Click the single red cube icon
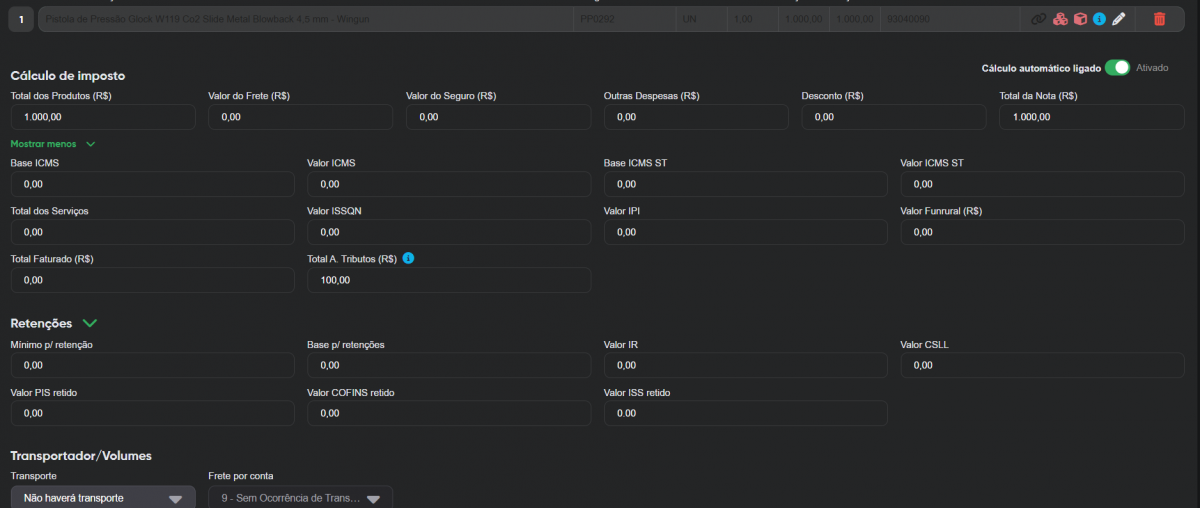This screenshot has height=508, width=1200. tap(1080, 19)
